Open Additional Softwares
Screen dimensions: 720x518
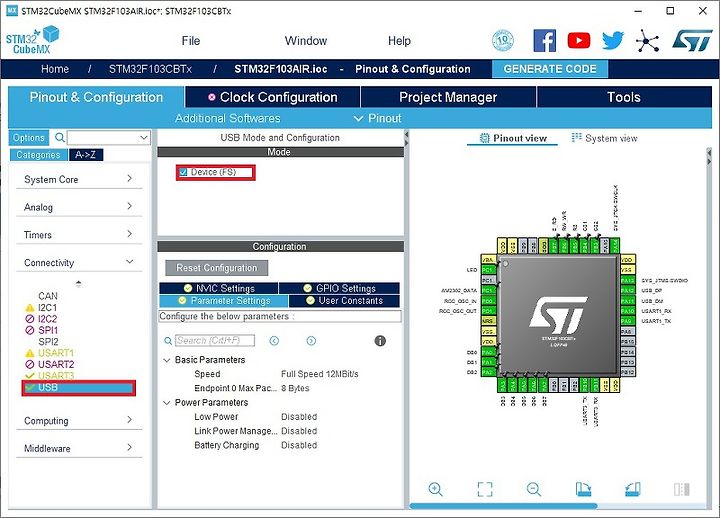[x=227, y=118]
